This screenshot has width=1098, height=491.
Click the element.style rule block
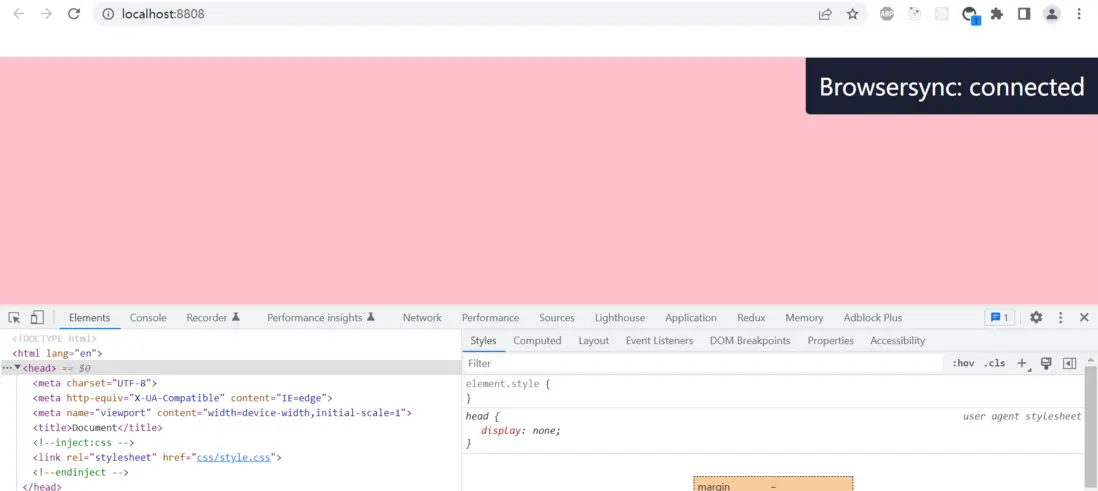click(x=773, y=391)
